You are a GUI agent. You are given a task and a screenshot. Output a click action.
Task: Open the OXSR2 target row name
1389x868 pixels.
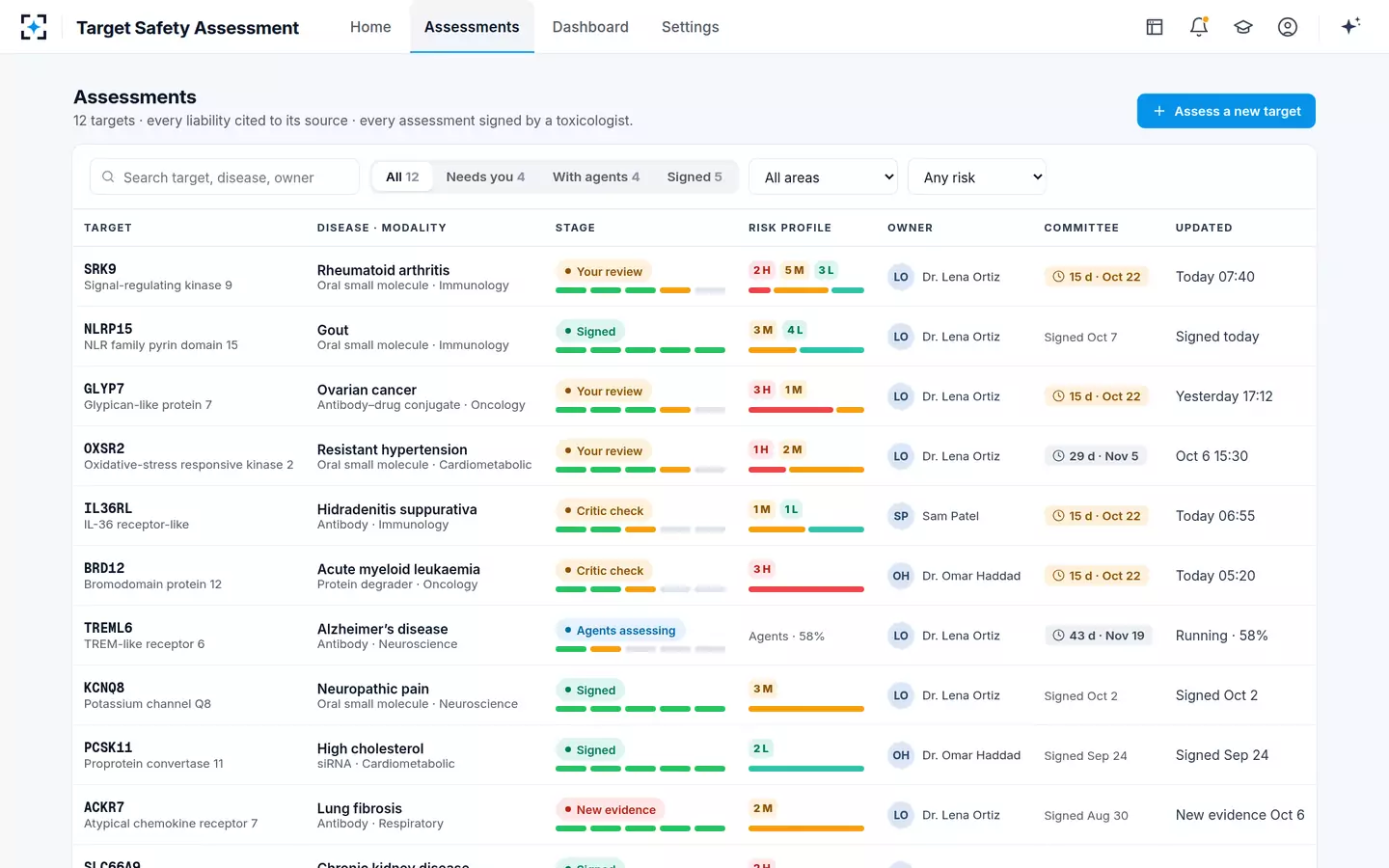(x=104, y=449)
